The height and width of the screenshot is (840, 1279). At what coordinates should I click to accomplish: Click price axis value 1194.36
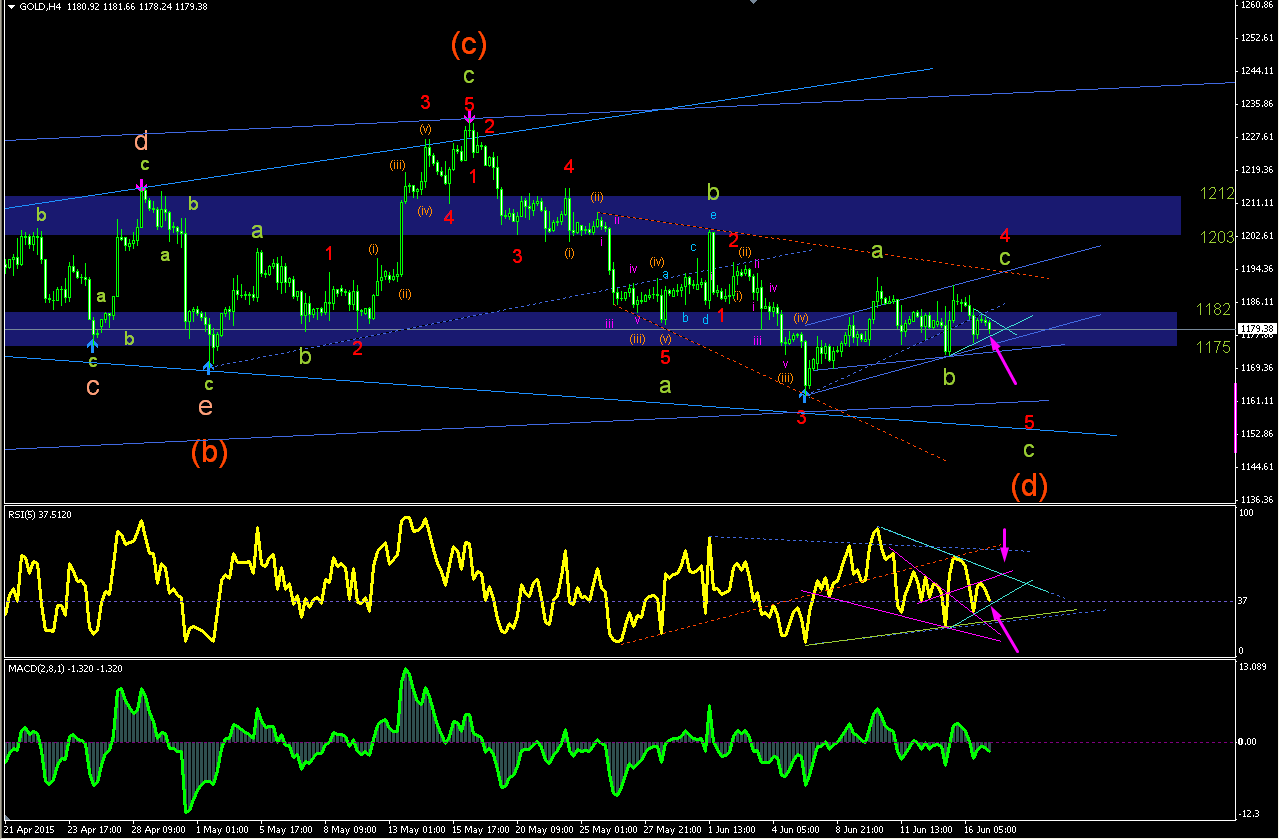(x=1256, y=269)
